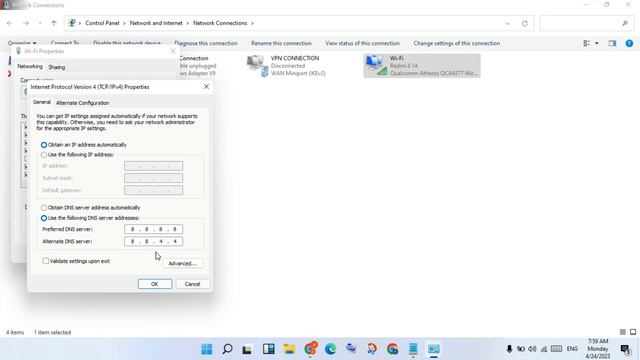Open the network tray icon
The height and width of the screenshot is (360, 640).
pyautogui.click(x=544, y=349)
